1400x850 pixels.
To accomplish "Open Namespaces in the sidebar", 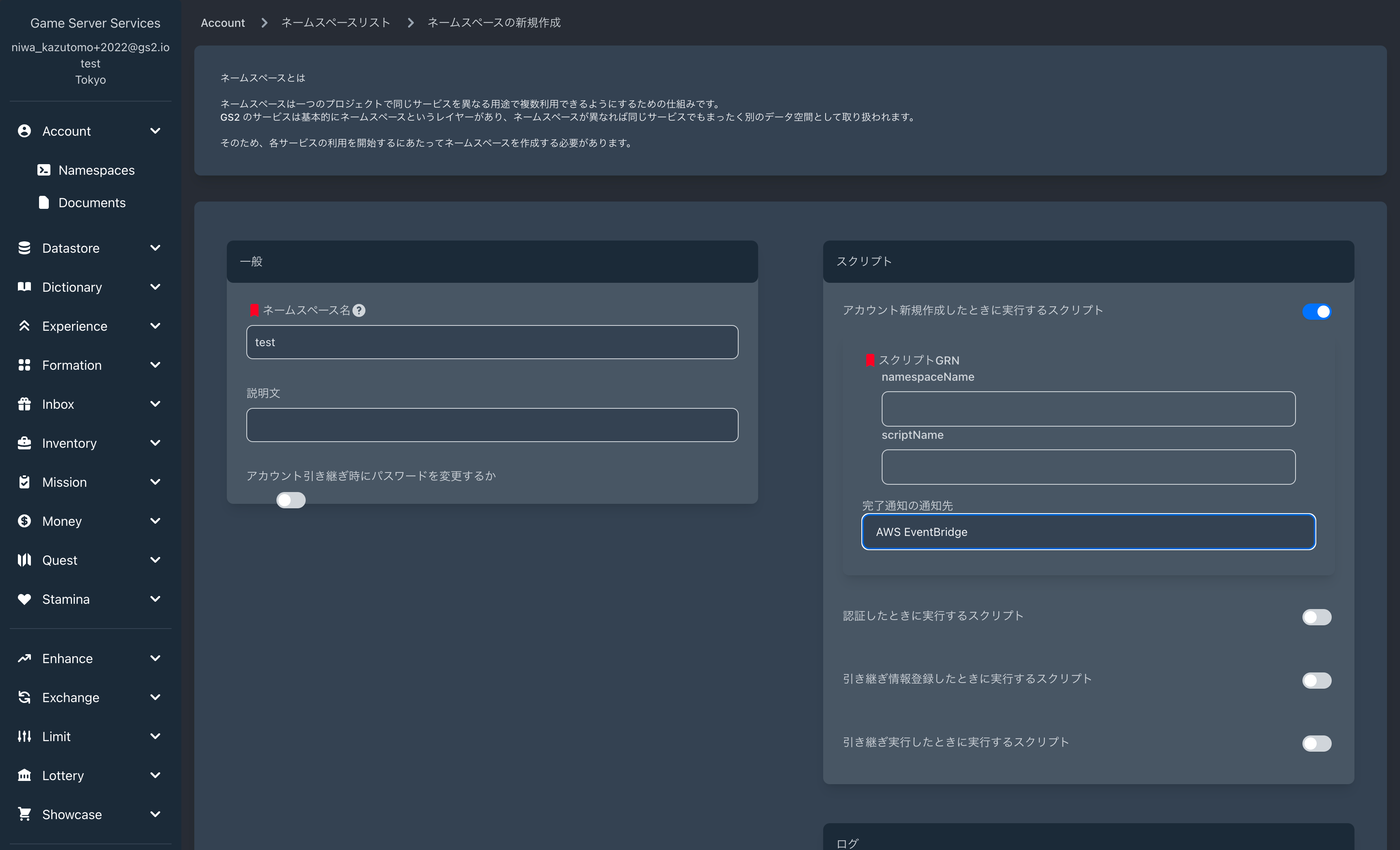I will click(97, 170).
